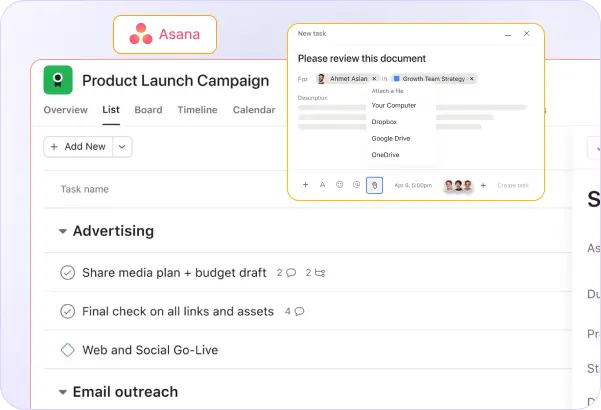Minimize the New task window
Viewport: 601px width, 410px height.
click(508, 34)
